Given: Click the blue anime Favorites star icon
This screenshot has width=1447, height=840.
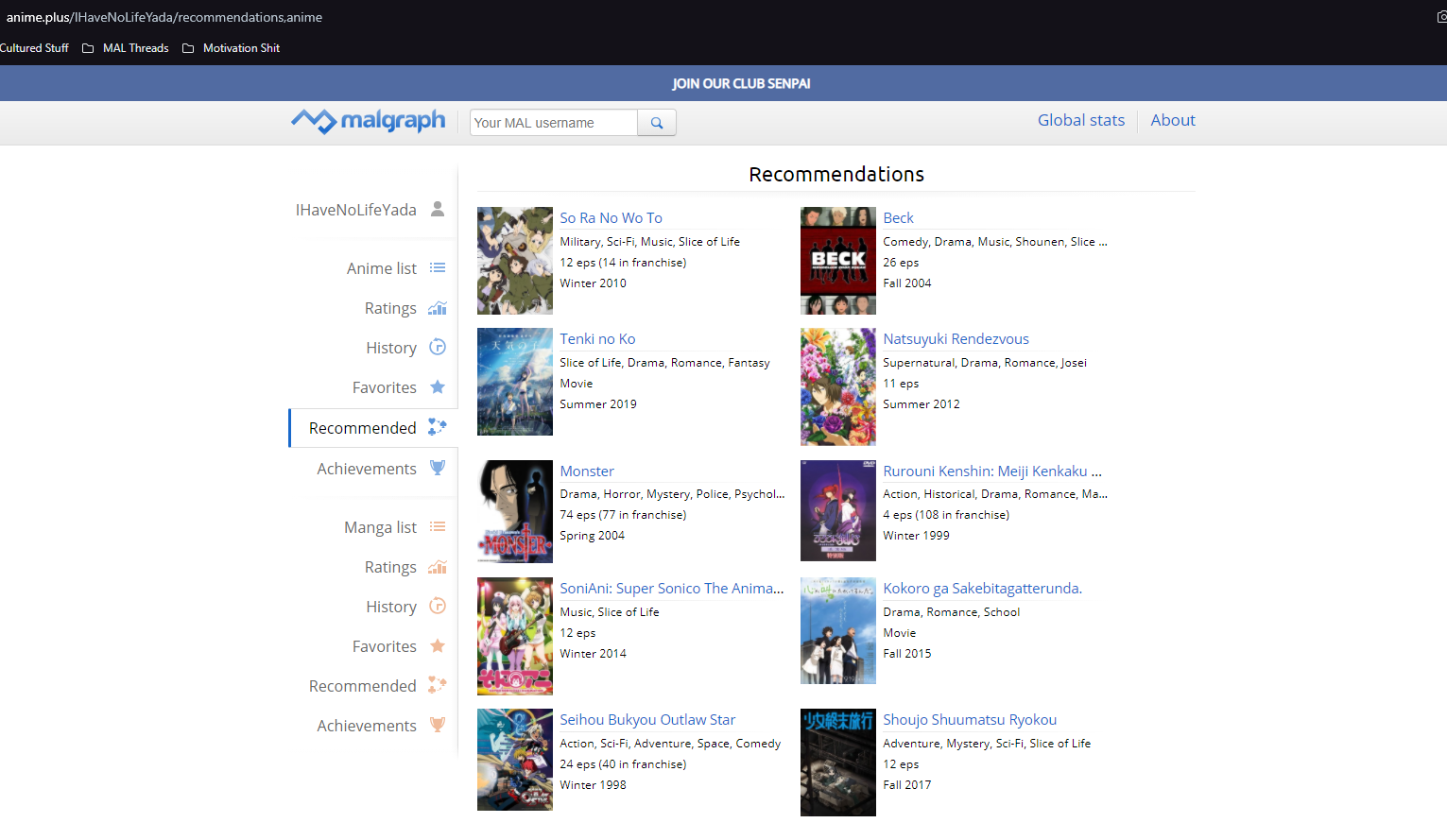Looking at the screenshot, I should point(437,387).
